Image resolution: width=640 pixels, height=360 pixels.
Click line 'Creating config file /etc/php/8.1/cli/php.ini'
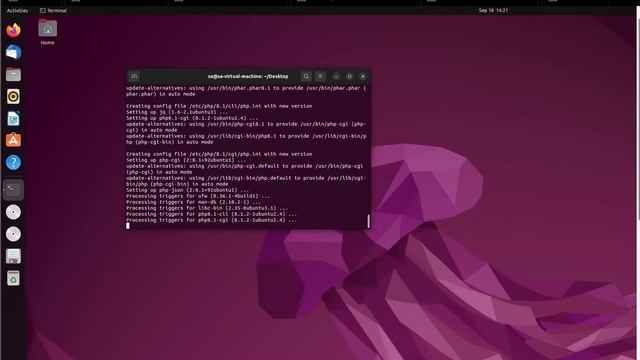pyautogui.click(x=219, y=106)
